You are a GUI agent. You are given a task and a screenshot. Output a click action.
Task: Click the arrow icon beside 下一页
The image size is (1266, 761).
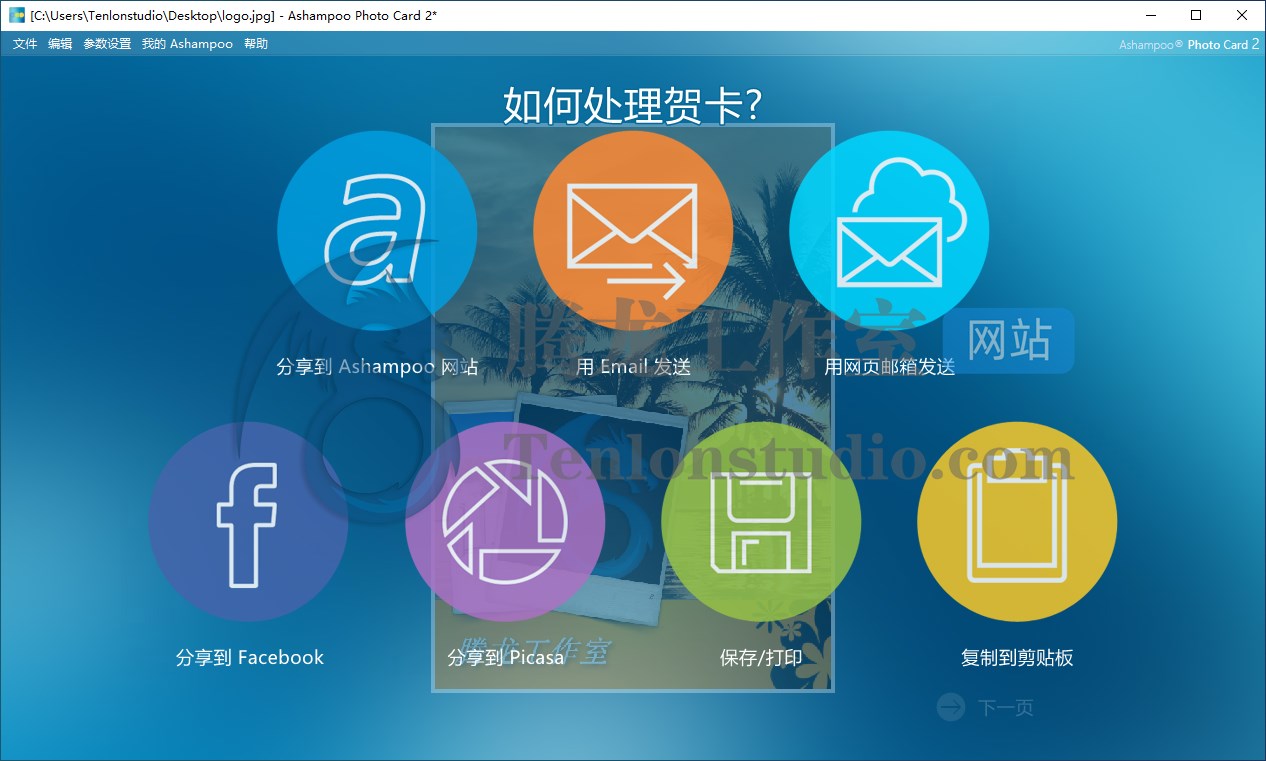coord(950,707)
